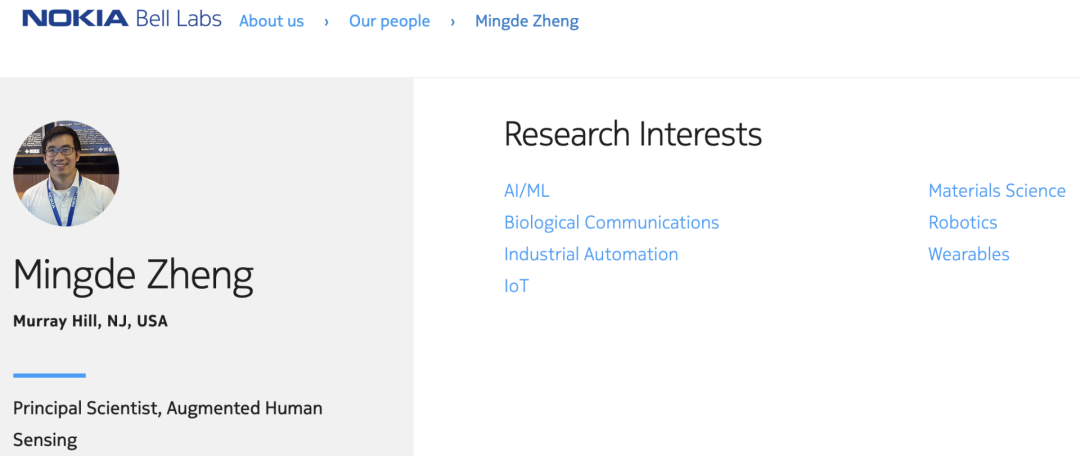Click the circular profile photo
This screenshot has width=1080, height=456.
tap(66, 174)
